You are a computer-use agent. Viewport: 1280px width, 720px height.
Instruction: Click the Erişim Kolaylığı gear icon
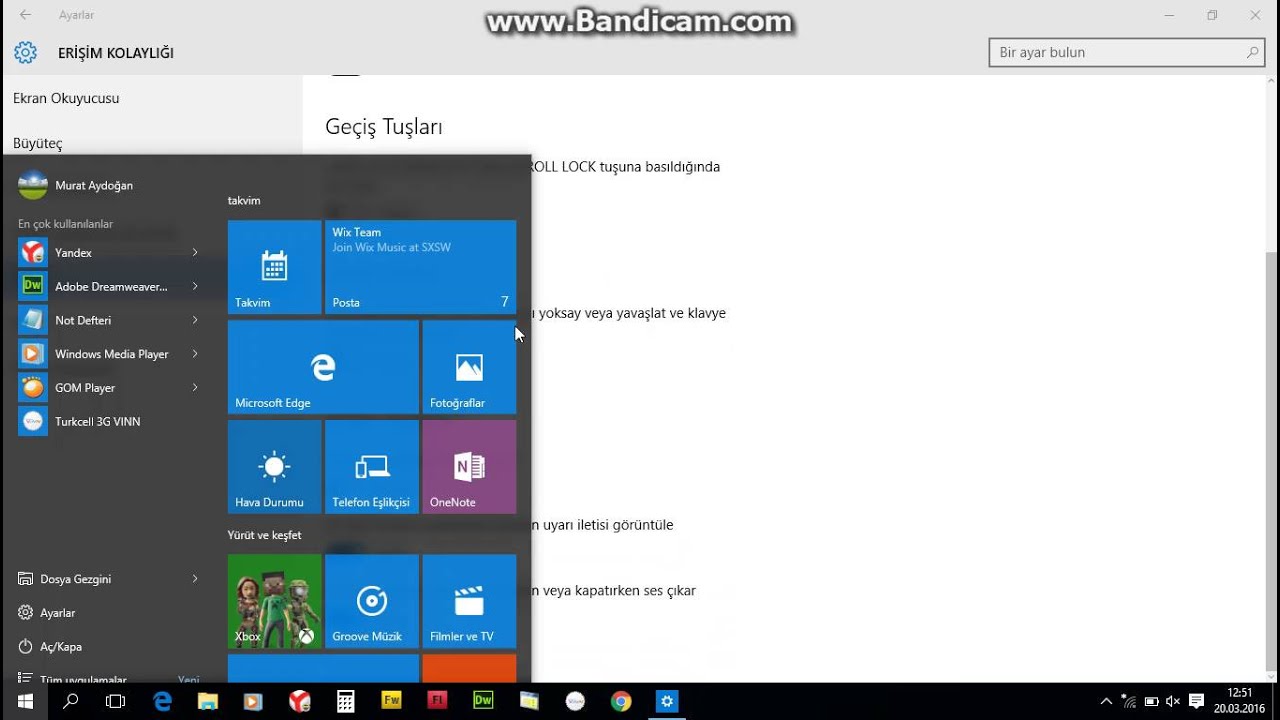[x=25, y=53]
